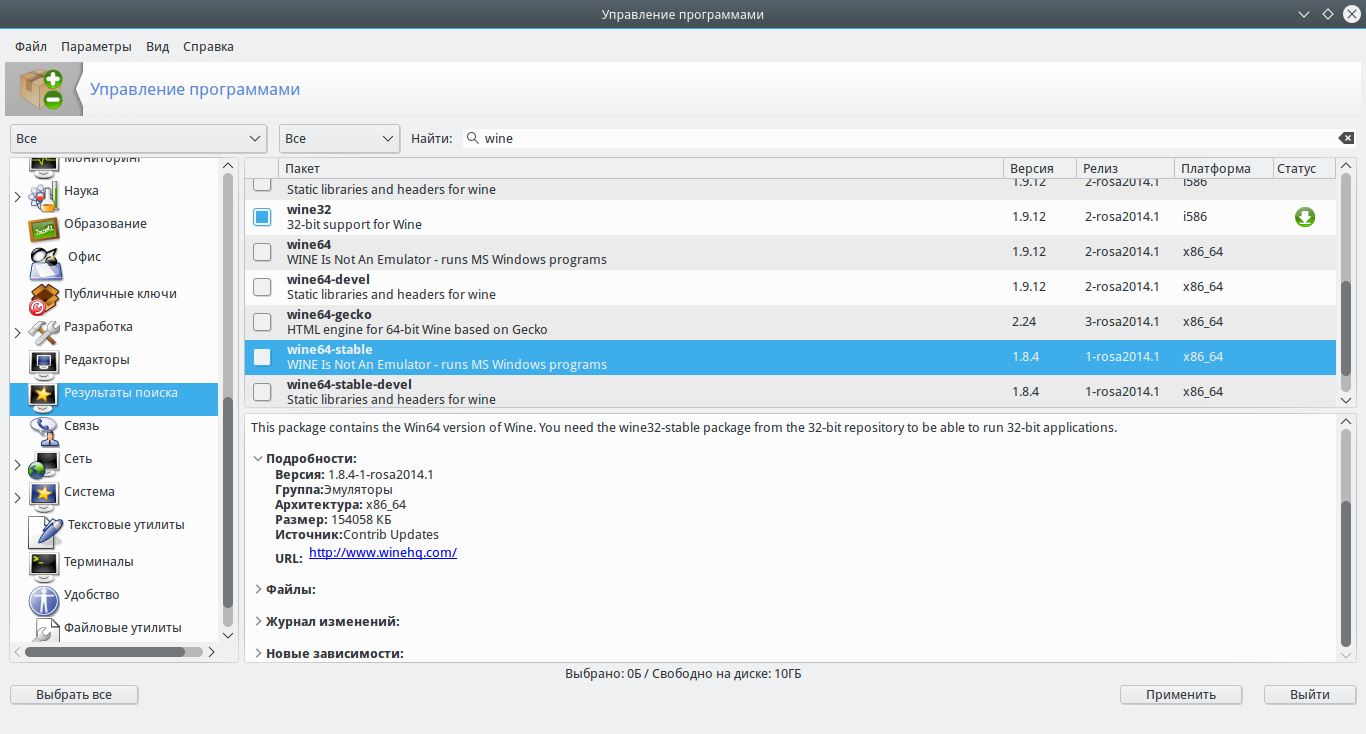Screen dimensions: 1366x734
Task: Clear the search field with the erase icon
Action: [1346, 138]
